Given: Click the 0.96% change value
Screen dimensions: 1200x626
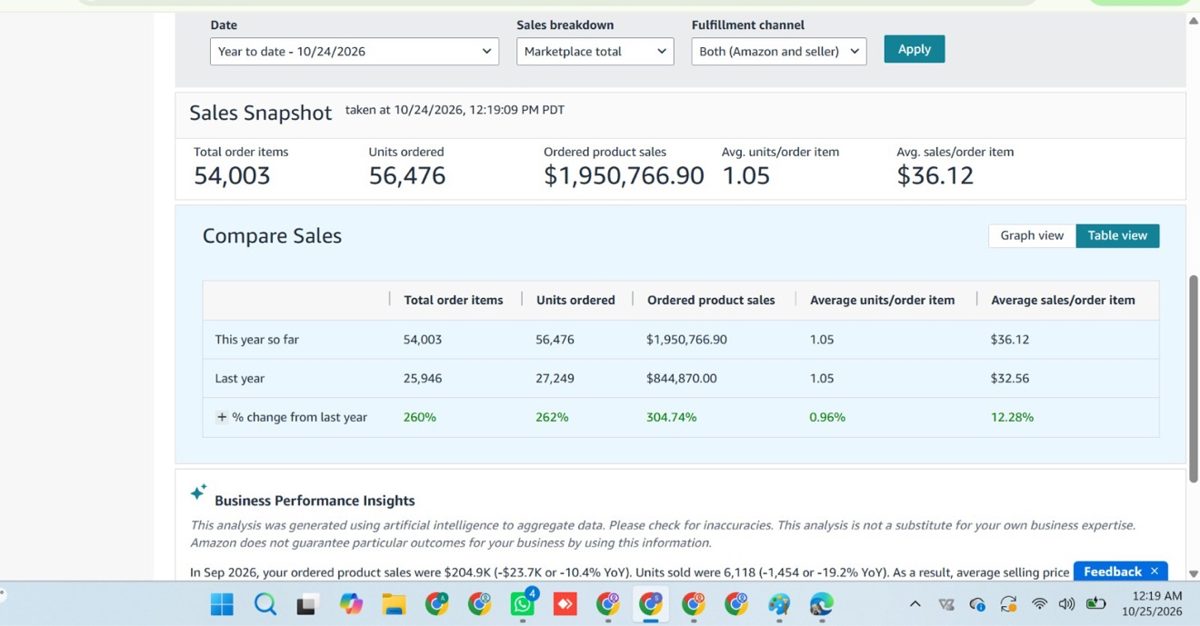Looking at the screenshot, I should [828, 417].
